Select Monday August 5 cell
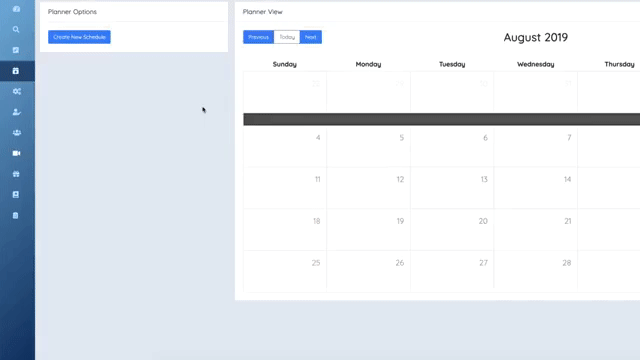The width and height of the screenshot is (640, 360). pyautogui.click(x=369, y=146)
